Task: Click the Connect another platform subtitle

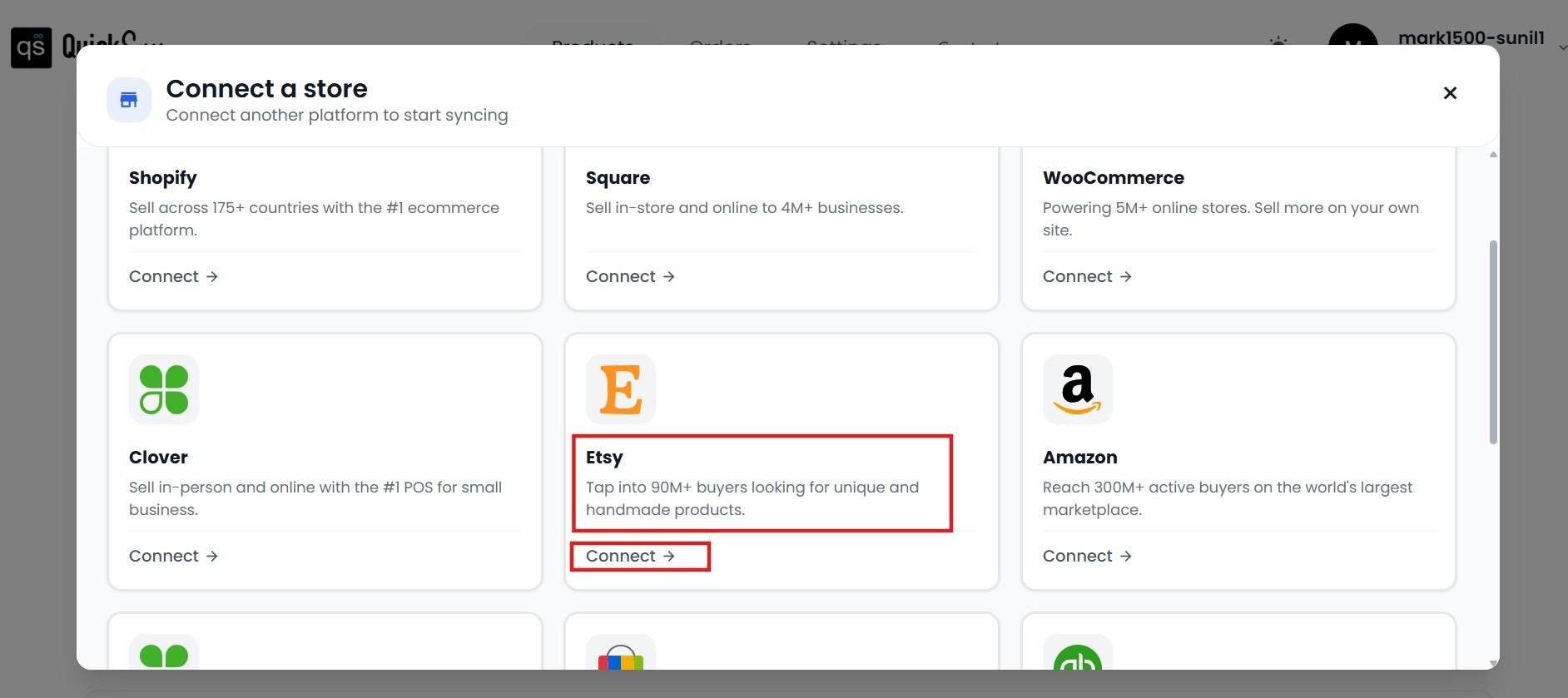Action: tap(337, 115)
